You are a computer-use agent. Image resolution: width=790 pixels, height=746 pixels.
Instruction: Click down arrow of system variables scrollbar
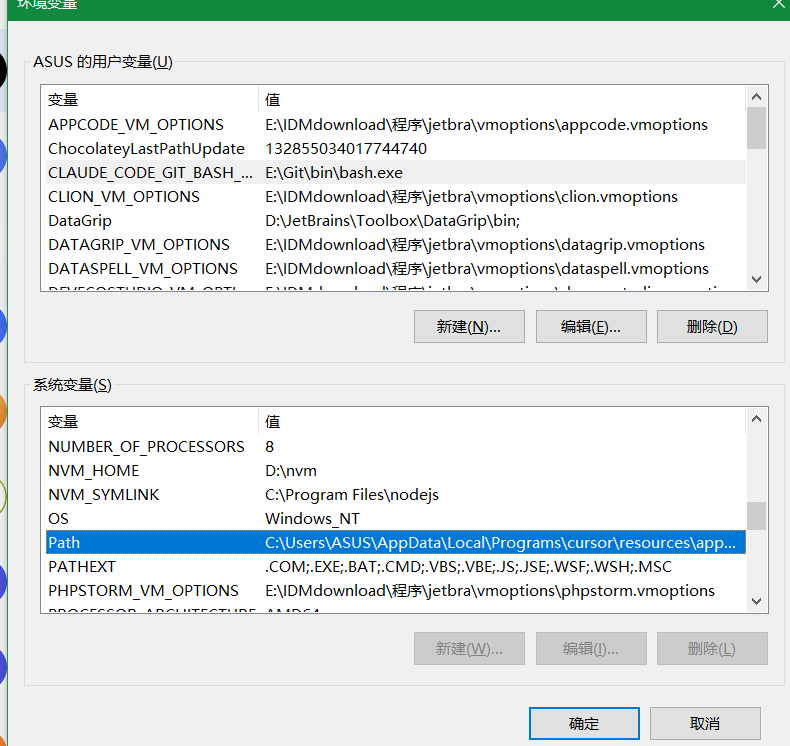(x=757, y=600)
